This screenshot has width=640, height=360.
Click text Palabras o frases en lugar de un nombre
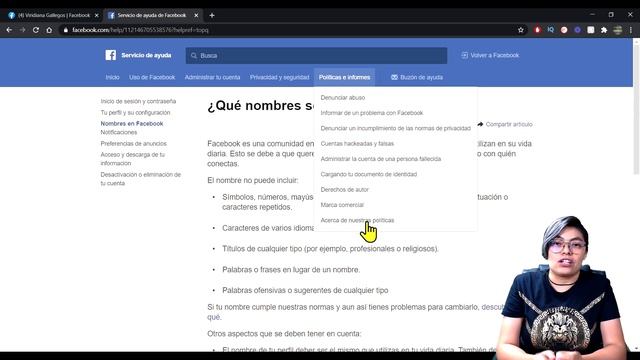click(291, 270)
